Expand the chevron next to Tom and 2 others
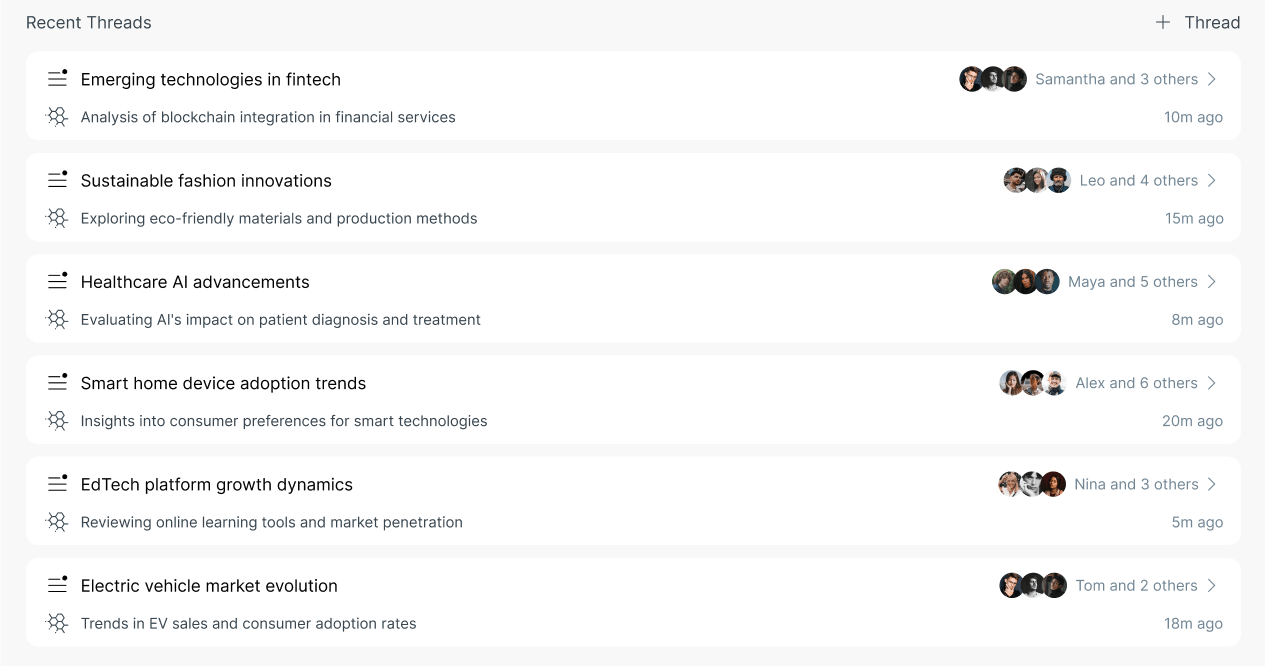Image resolution: width=1265 pixels, height=666 pixels. pyautogui.click(x=1212, y=585)
